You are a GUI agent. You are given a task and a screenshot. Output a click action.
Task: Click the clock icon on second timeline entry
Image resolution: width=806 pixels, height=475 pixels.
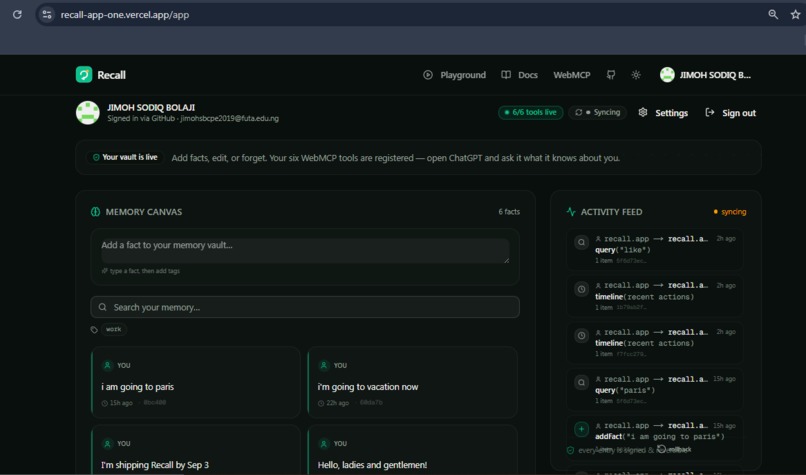[x=581, y=336]
